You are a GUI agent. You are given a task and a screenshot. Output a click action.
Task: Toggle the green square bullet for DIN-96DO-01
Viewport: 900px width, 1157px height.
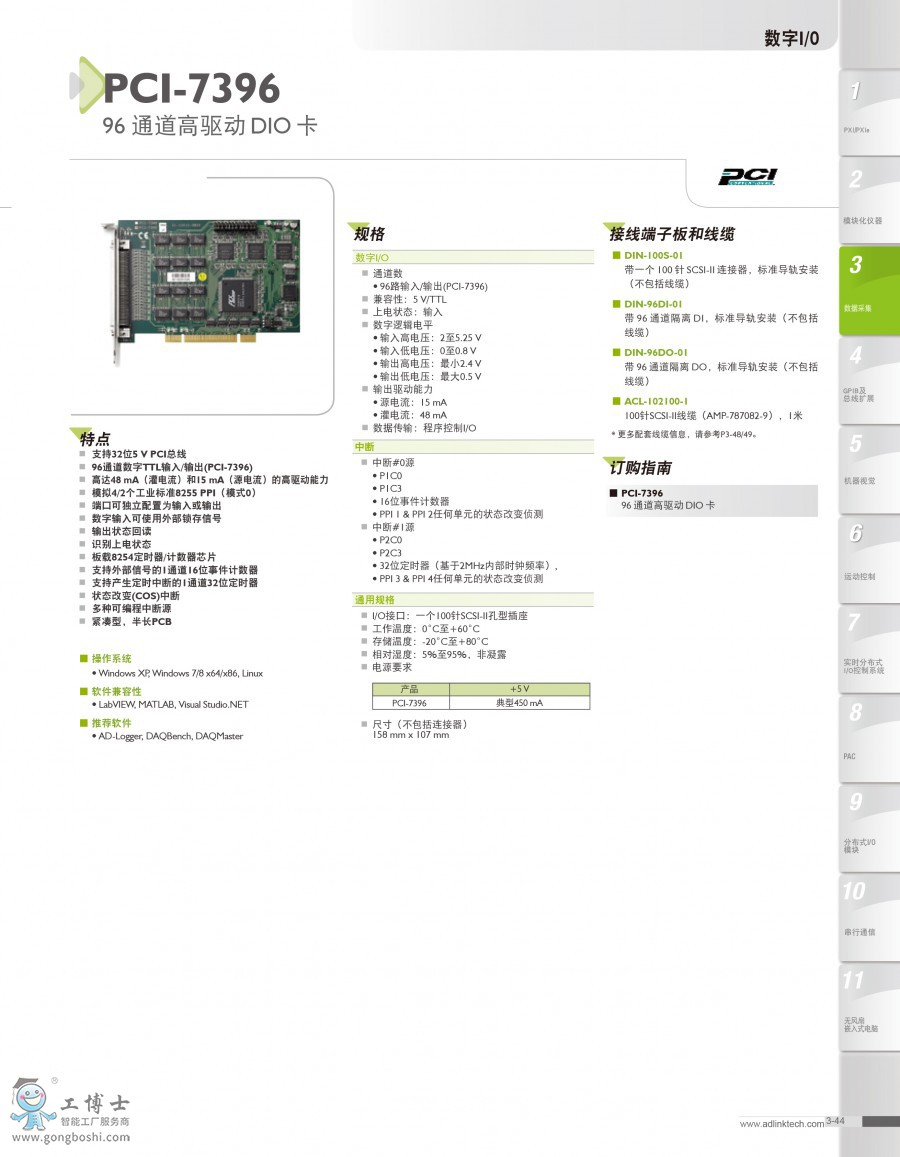coord(615,353)
